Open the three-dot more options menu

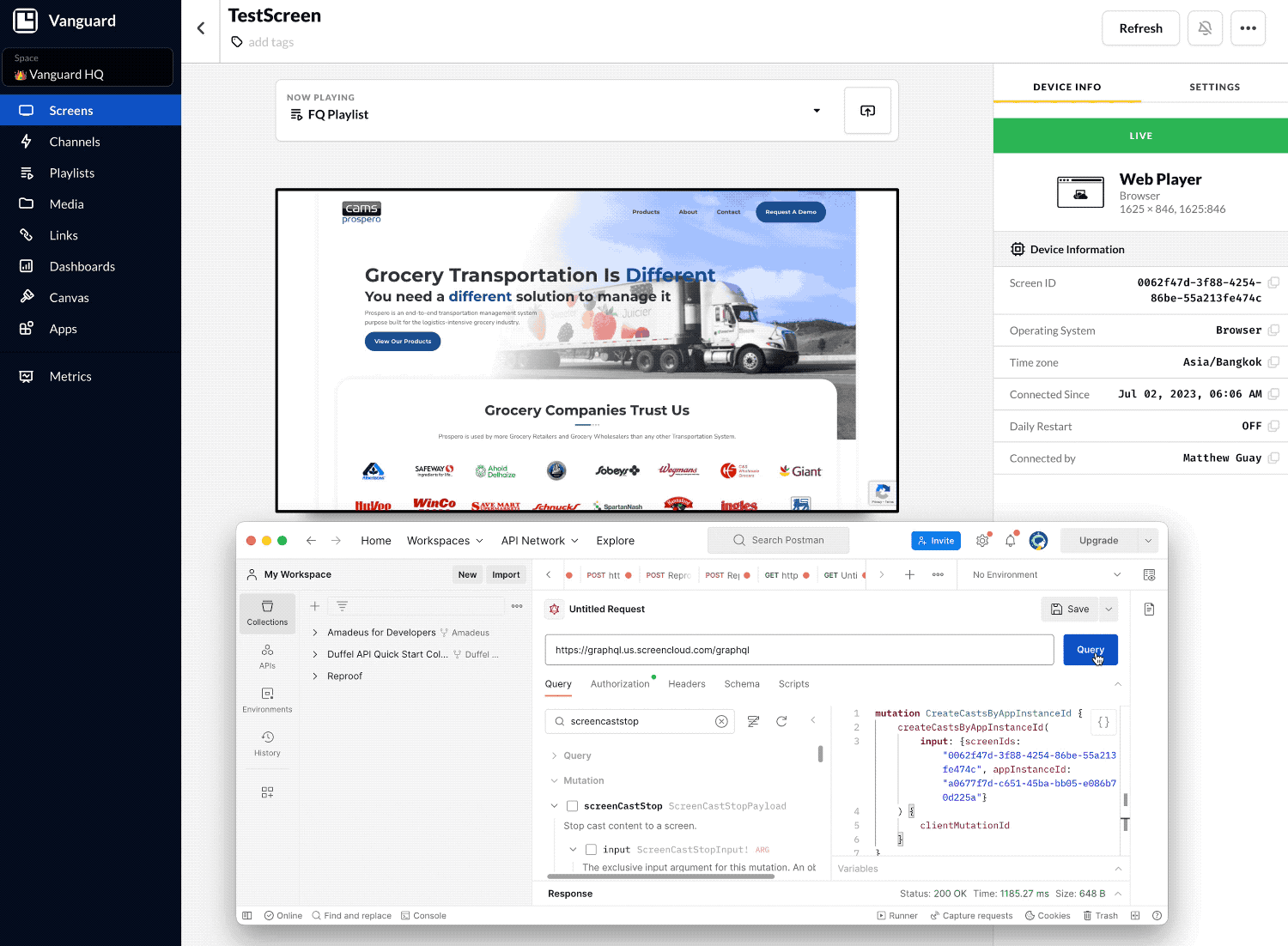pyautogui.click(x=1248, y=28)
